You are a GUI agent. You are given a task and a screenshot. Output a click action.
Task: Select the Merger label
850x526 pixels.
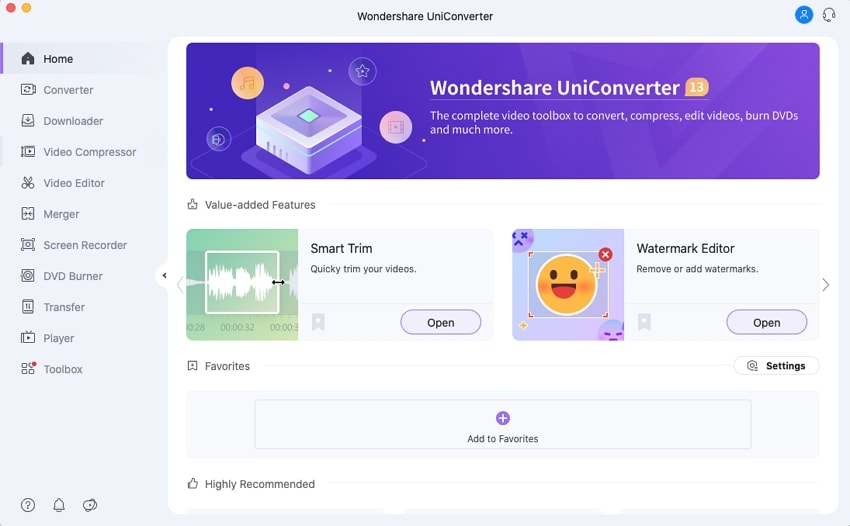pyautogui.click(x=61, y=214)
